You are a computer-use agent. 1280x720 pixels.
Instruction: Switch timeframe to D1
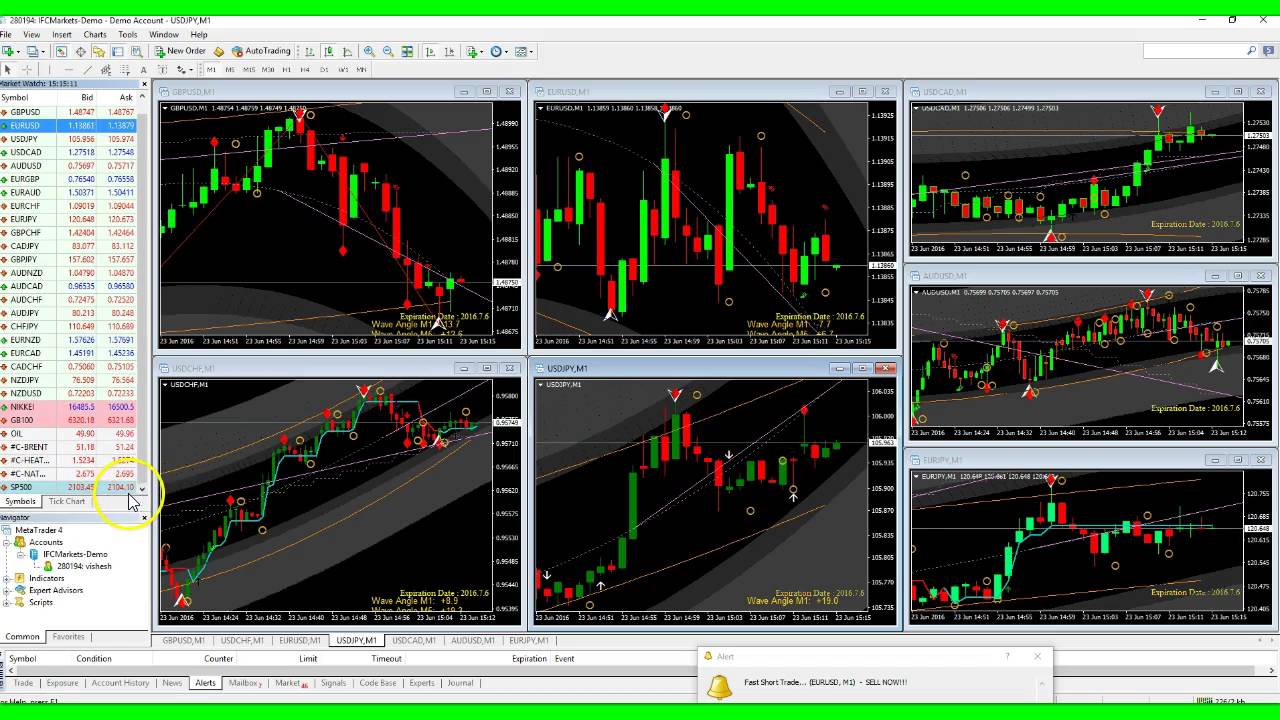(324, 70)
